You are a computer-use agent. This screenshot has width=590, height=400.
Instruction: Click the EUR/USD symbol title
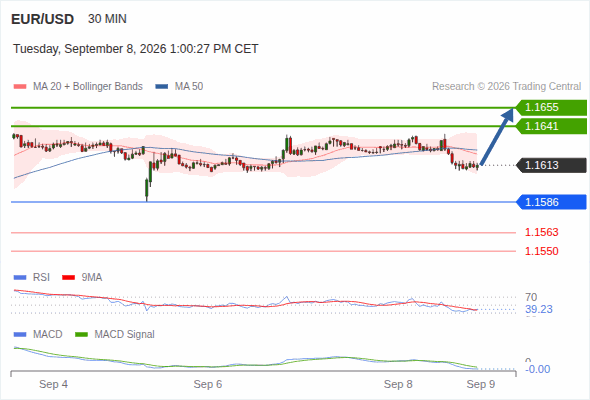coord(43,19)
